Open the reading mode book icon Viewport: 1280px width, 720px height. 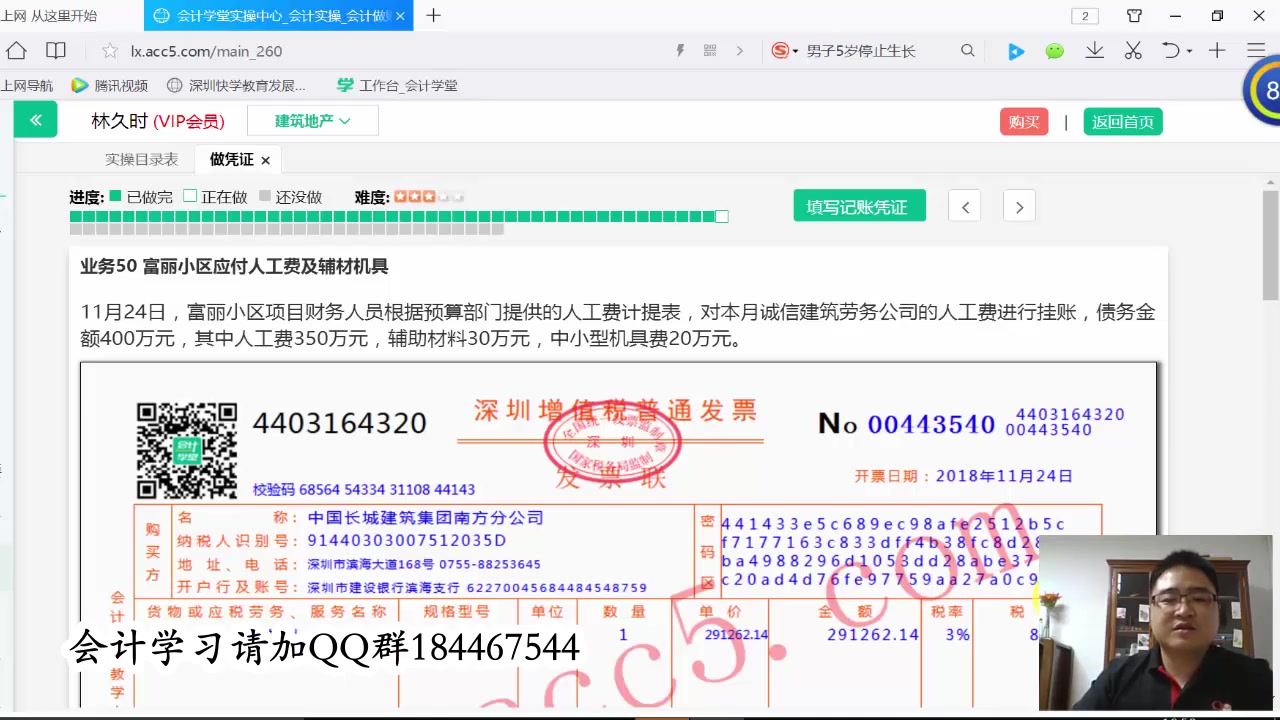coord(56,51)
